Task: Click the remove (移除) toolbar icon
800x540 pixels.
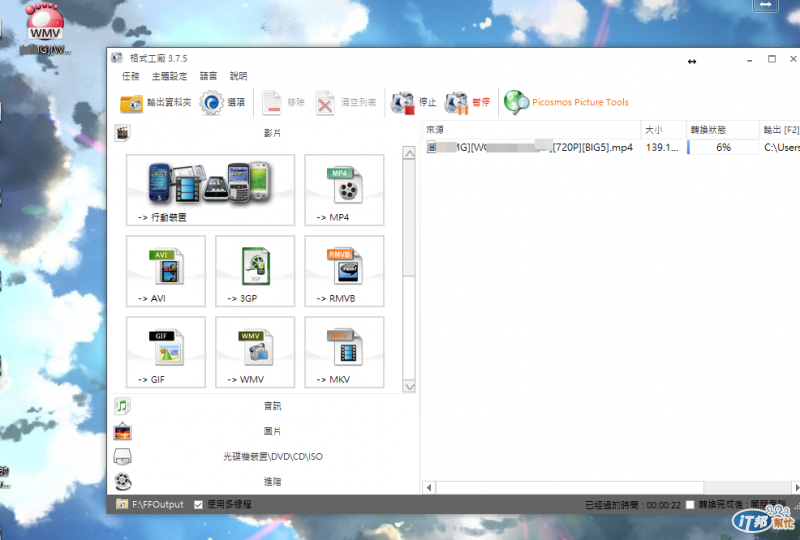Action: (272, 103)
